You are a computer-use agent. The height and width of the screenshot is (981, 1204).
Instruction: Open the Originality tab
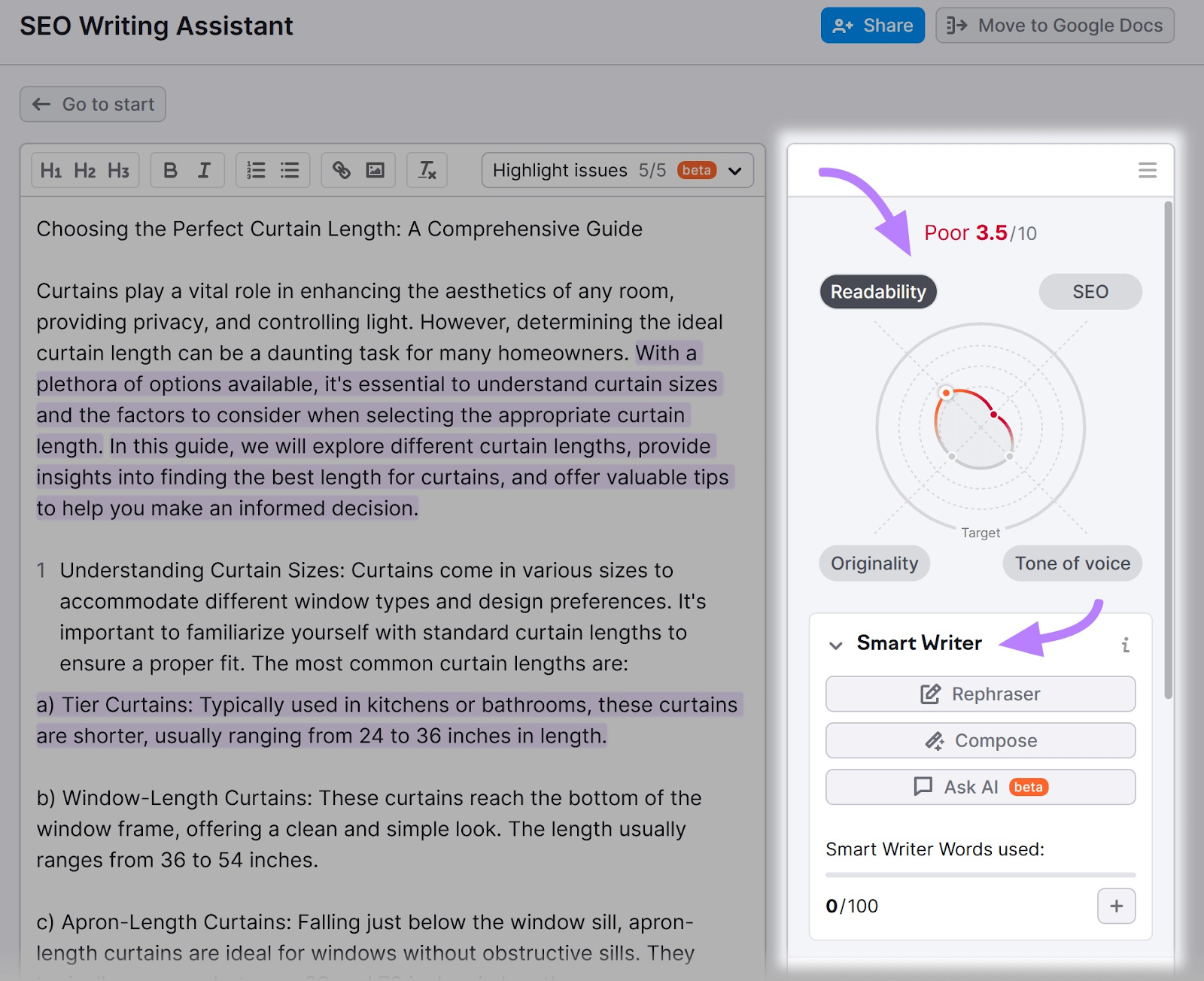[874, 563]
